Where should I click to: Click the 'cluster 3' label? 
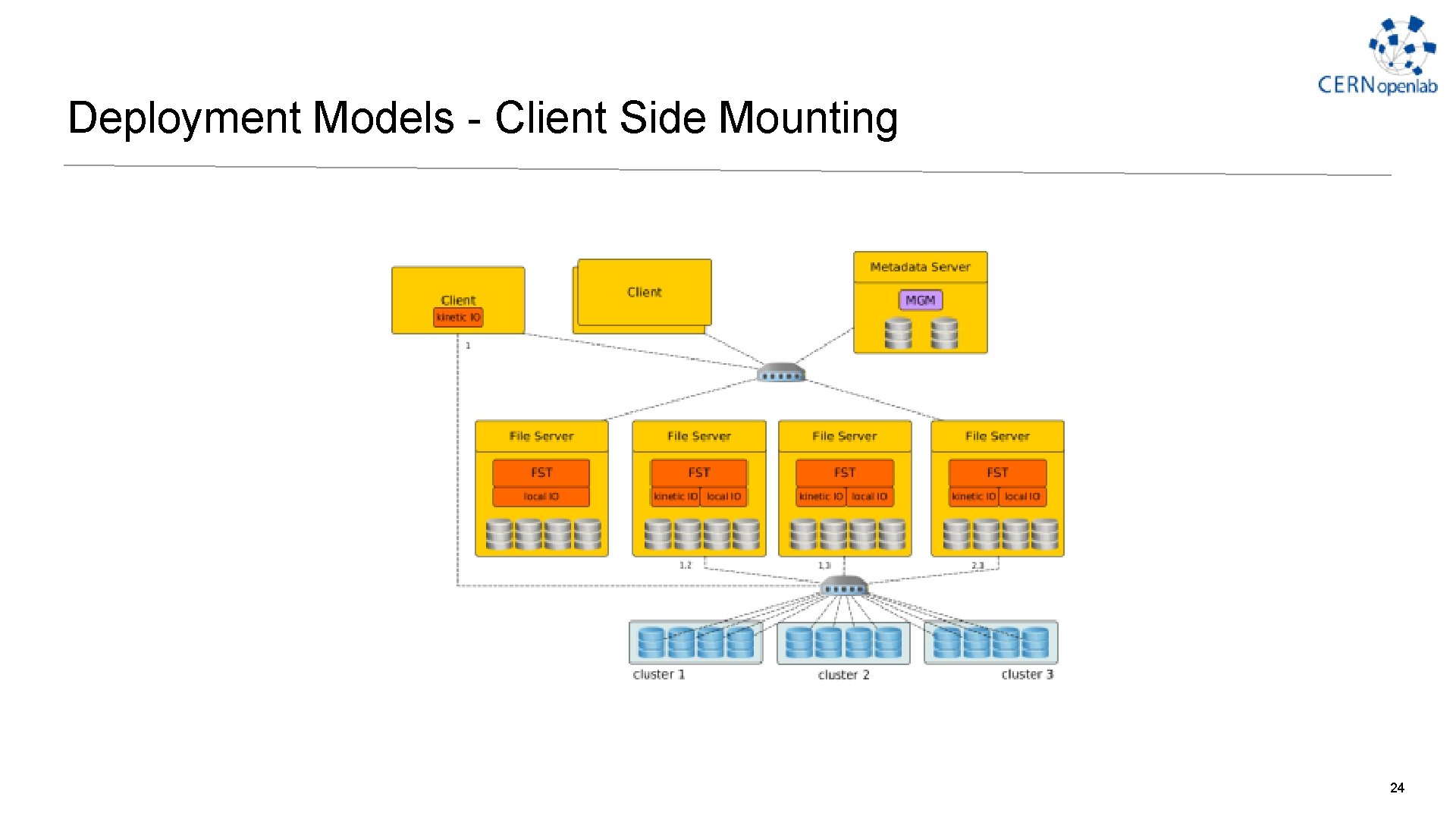click(x=1028, y=674)
